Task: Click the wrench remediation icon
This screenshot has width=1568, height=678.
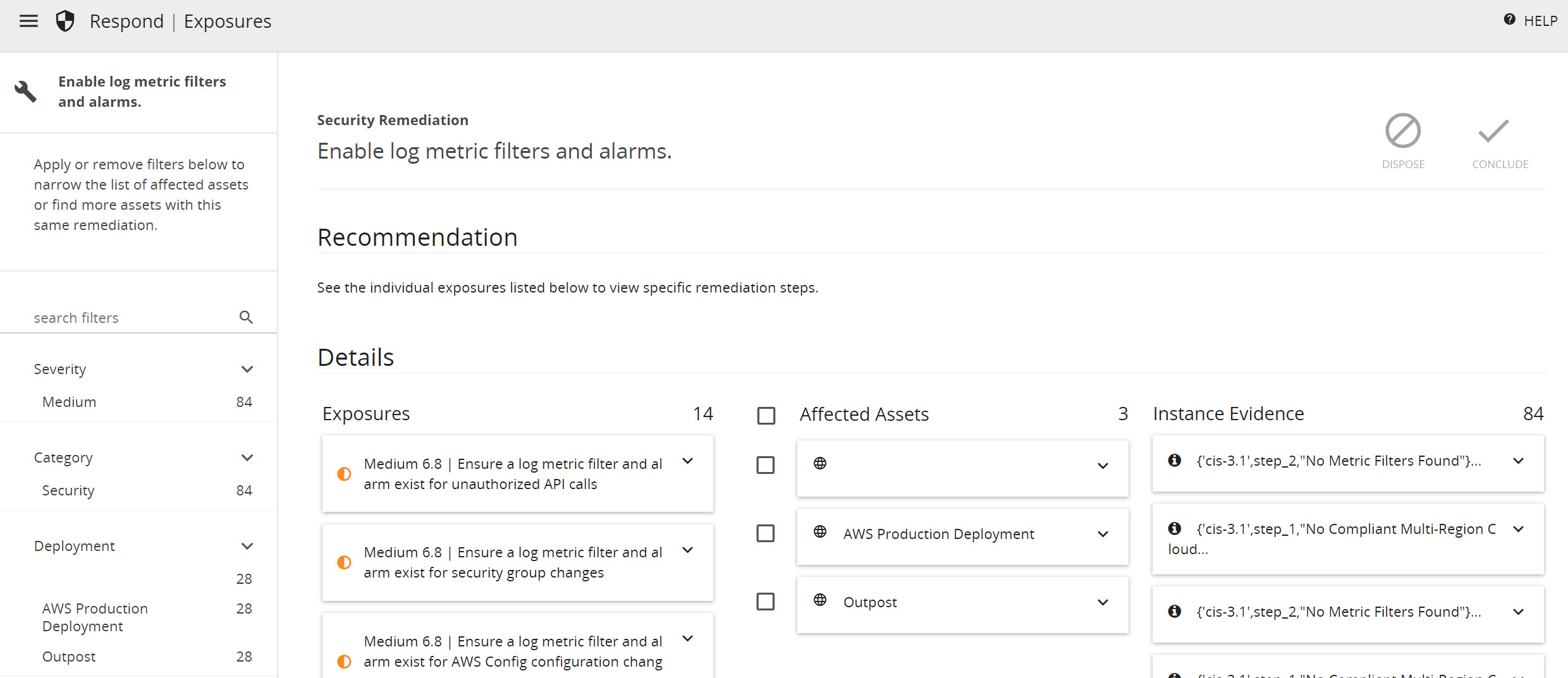Action: [25, 92]
